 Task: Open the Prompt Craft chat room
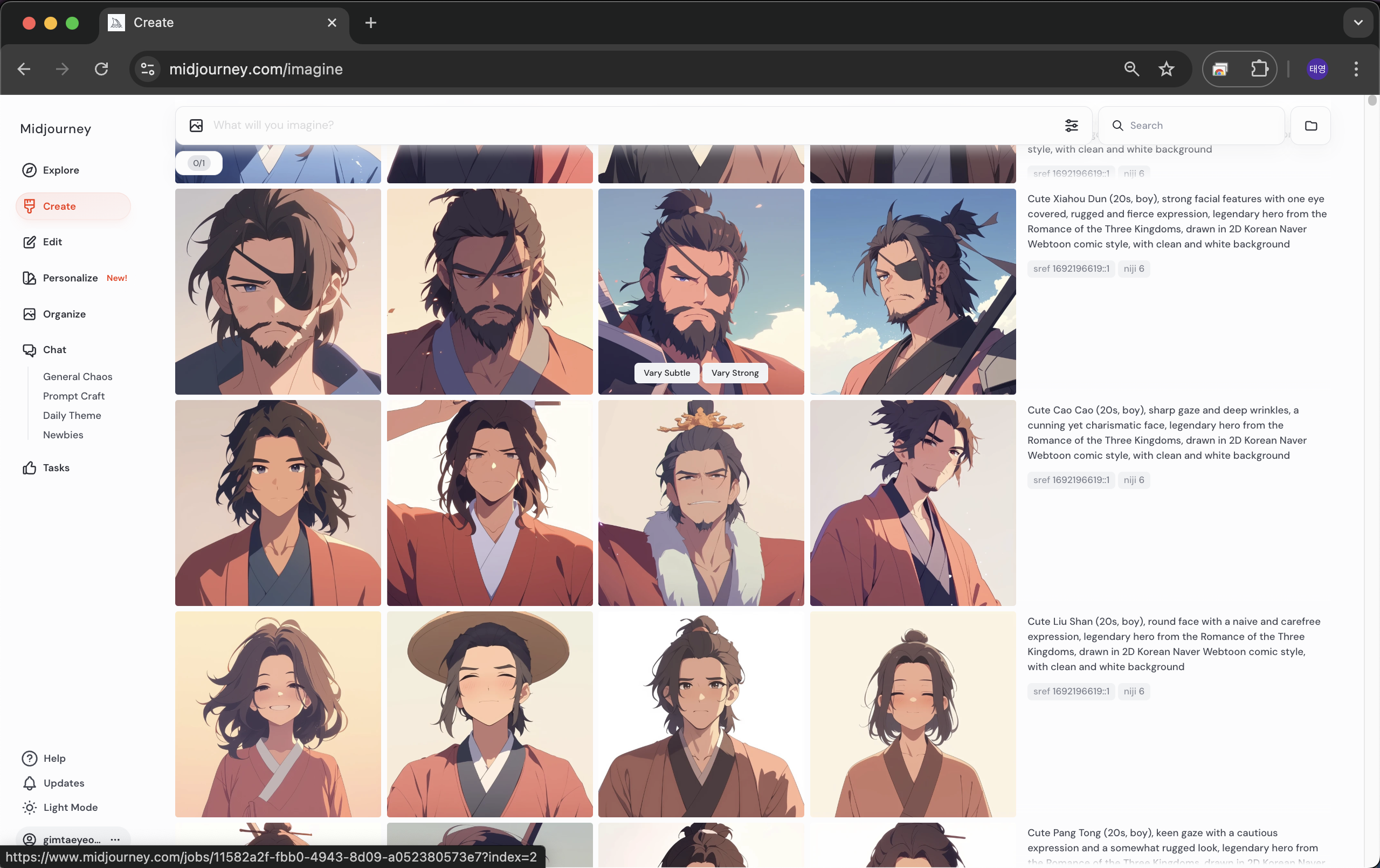point(73,396)
